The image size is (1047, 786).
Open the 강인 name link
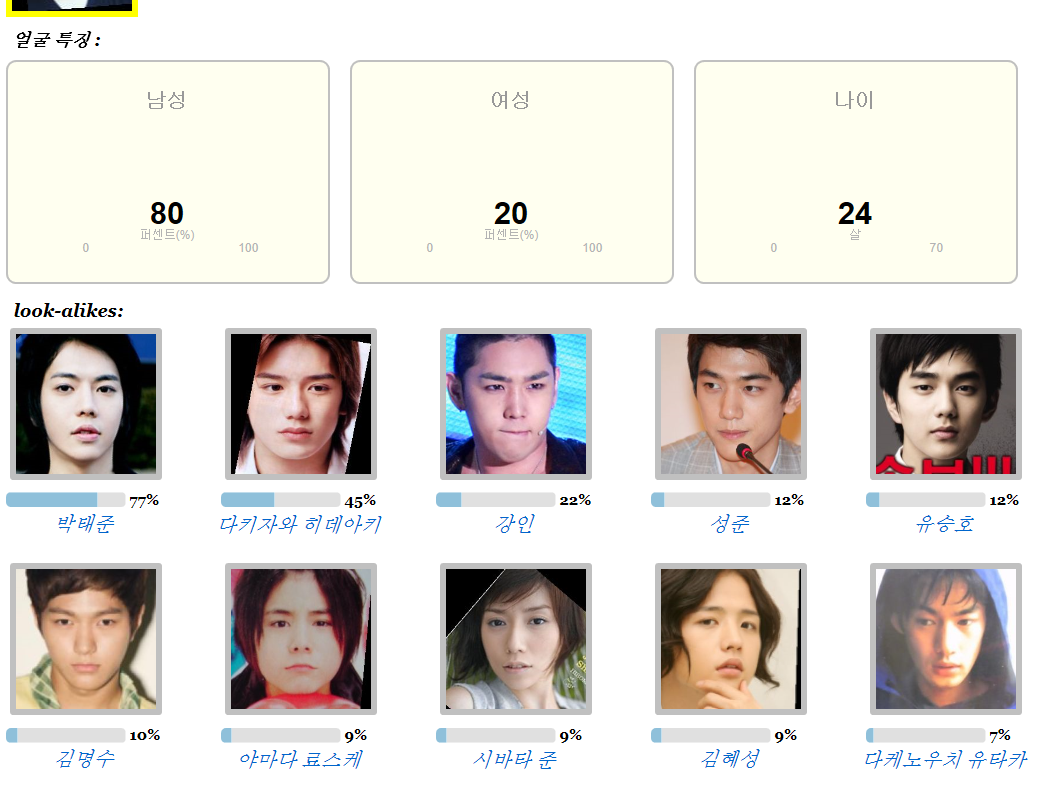(515, 524)
